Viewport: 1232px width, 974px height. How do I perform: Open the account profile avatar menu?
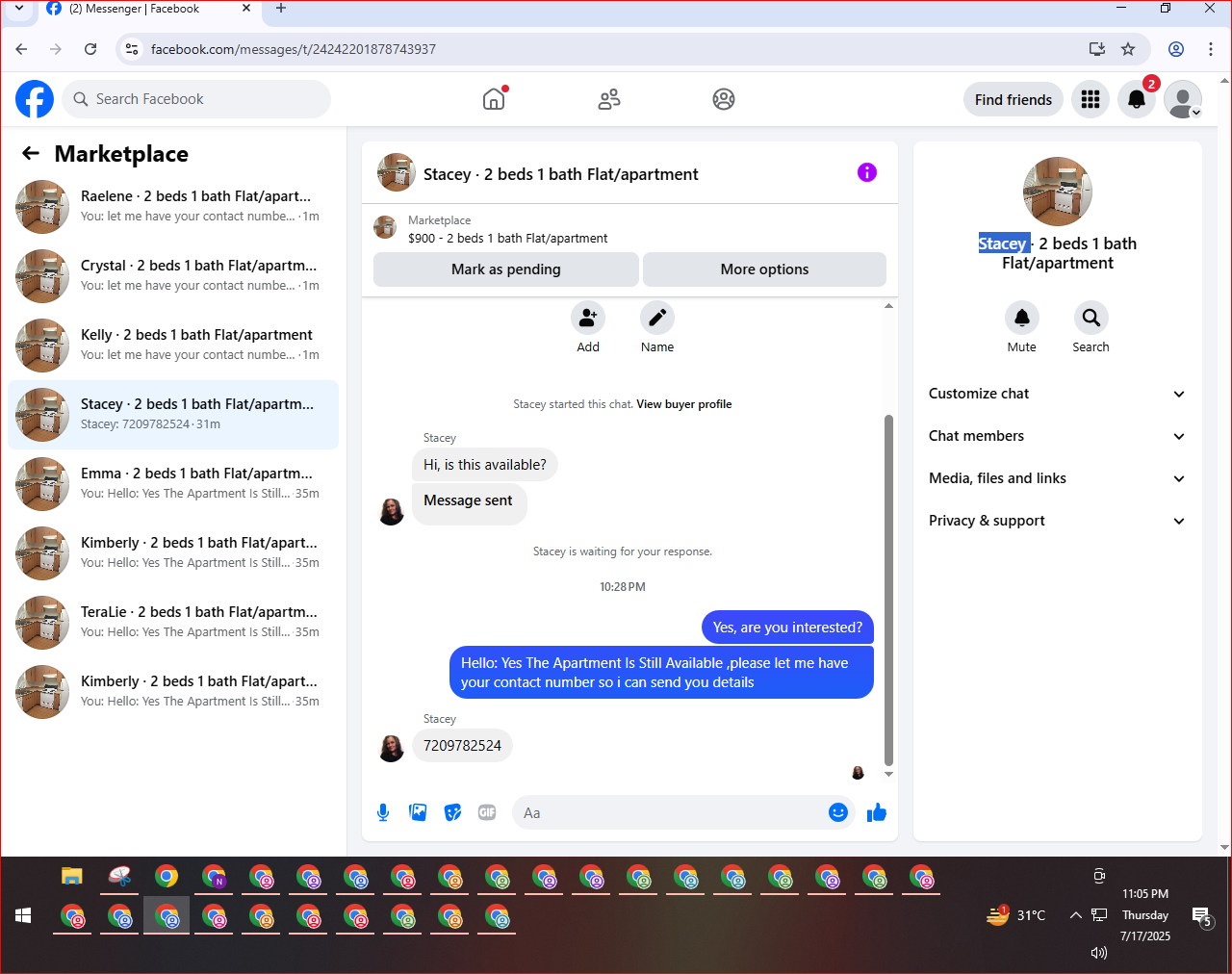point(1183,99)
